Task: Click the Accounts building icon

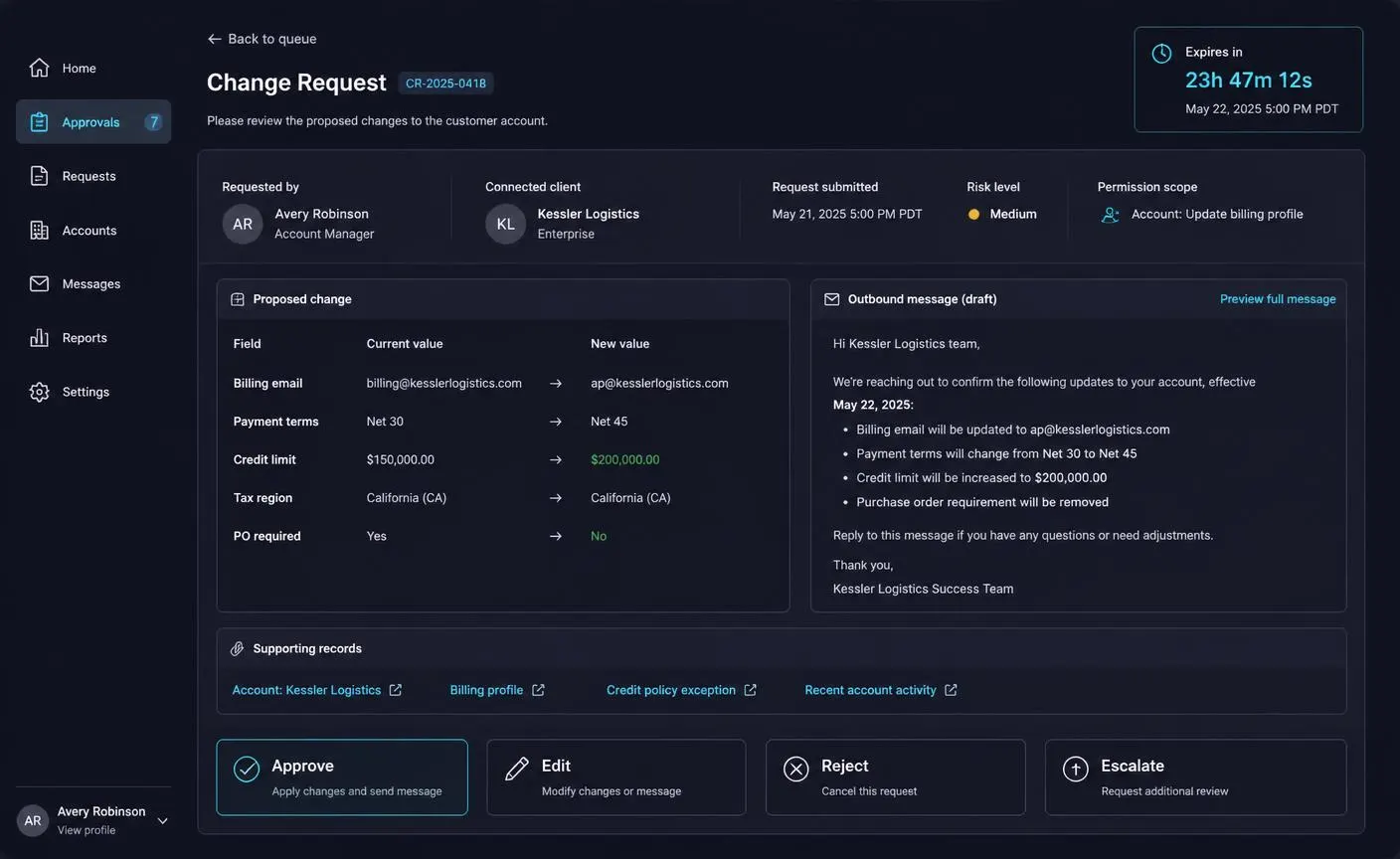Action: [x=39, y=230]
